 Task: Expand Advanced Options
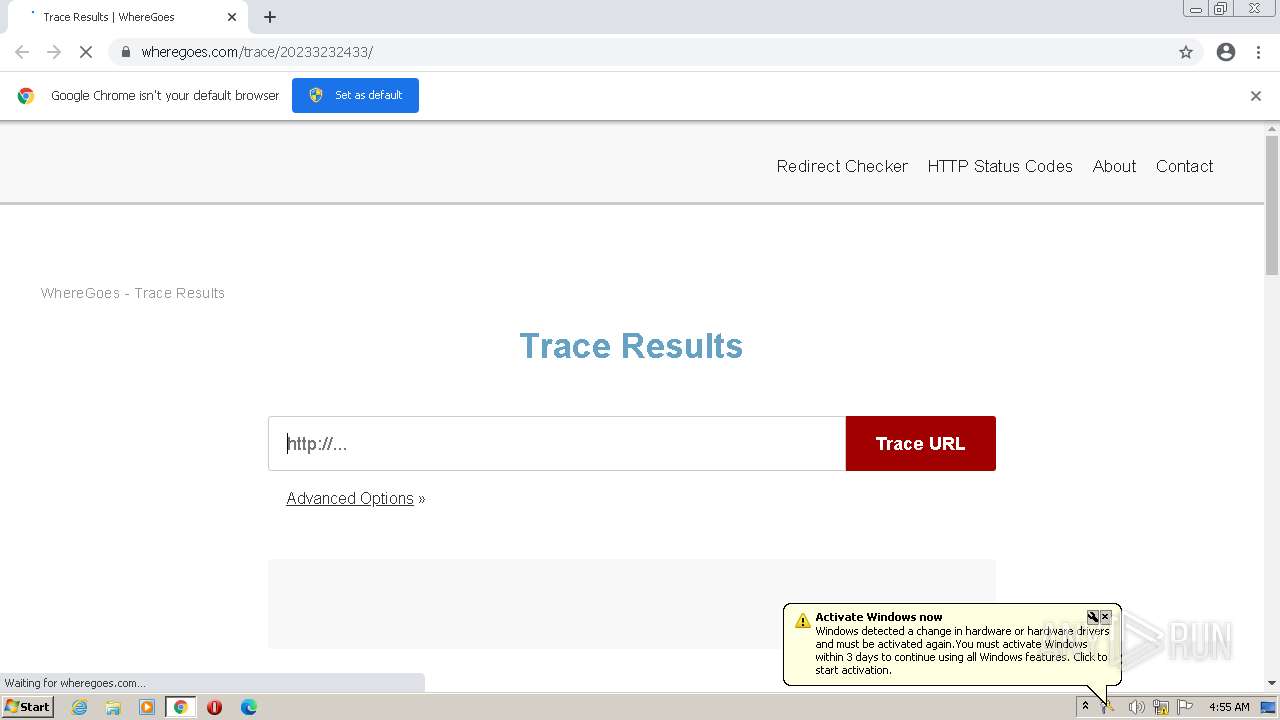(350, 498)
